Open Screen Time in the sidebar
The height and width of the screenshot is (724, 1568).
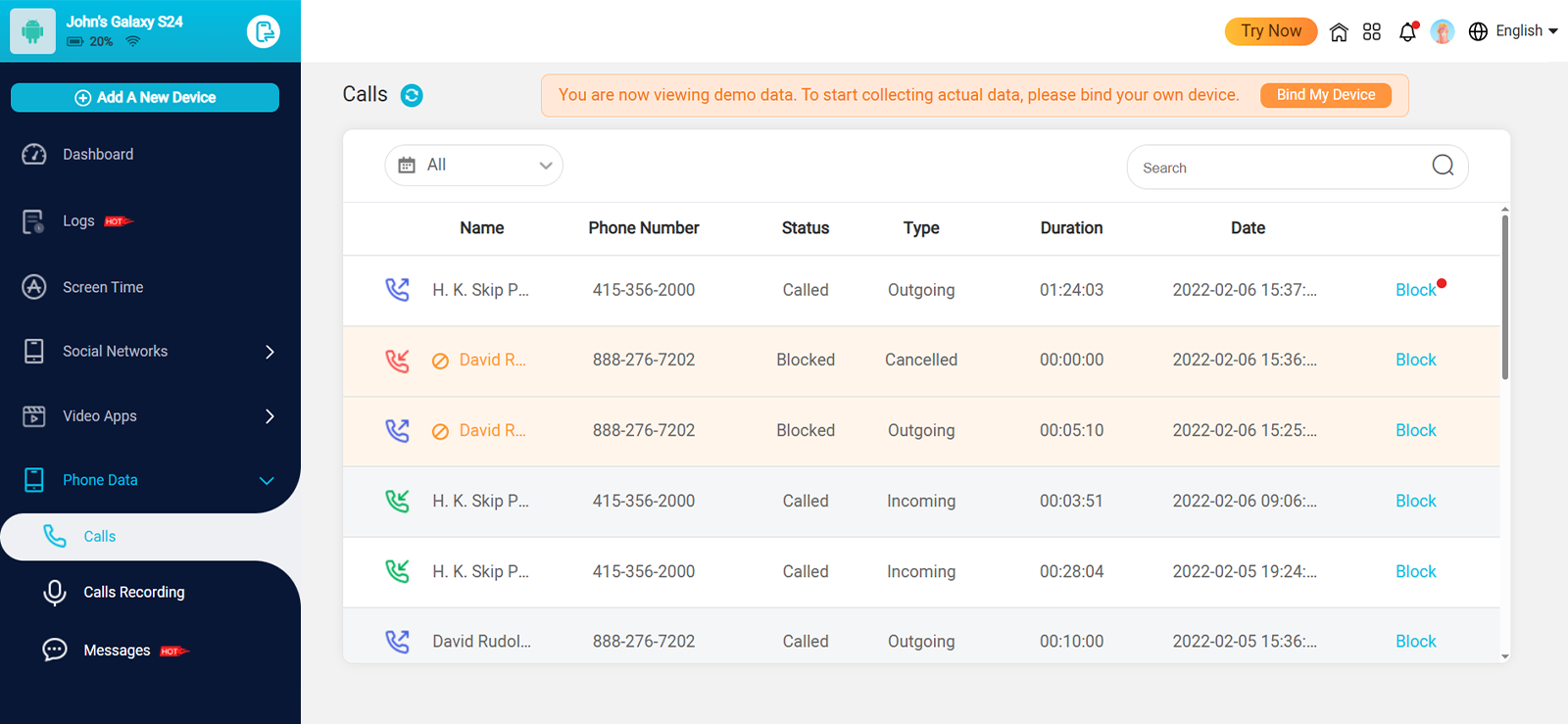(x=103, y=287)
